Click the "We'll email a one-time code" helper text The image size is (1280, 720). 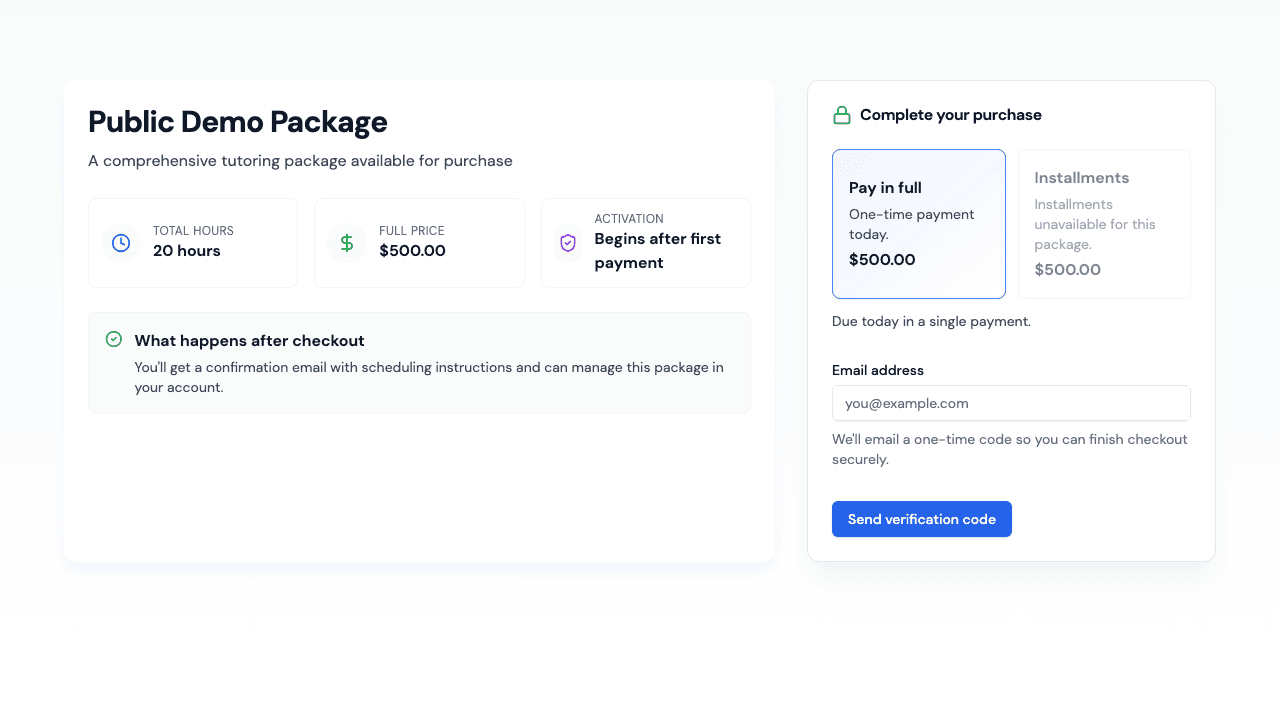tap(1009, 449)
